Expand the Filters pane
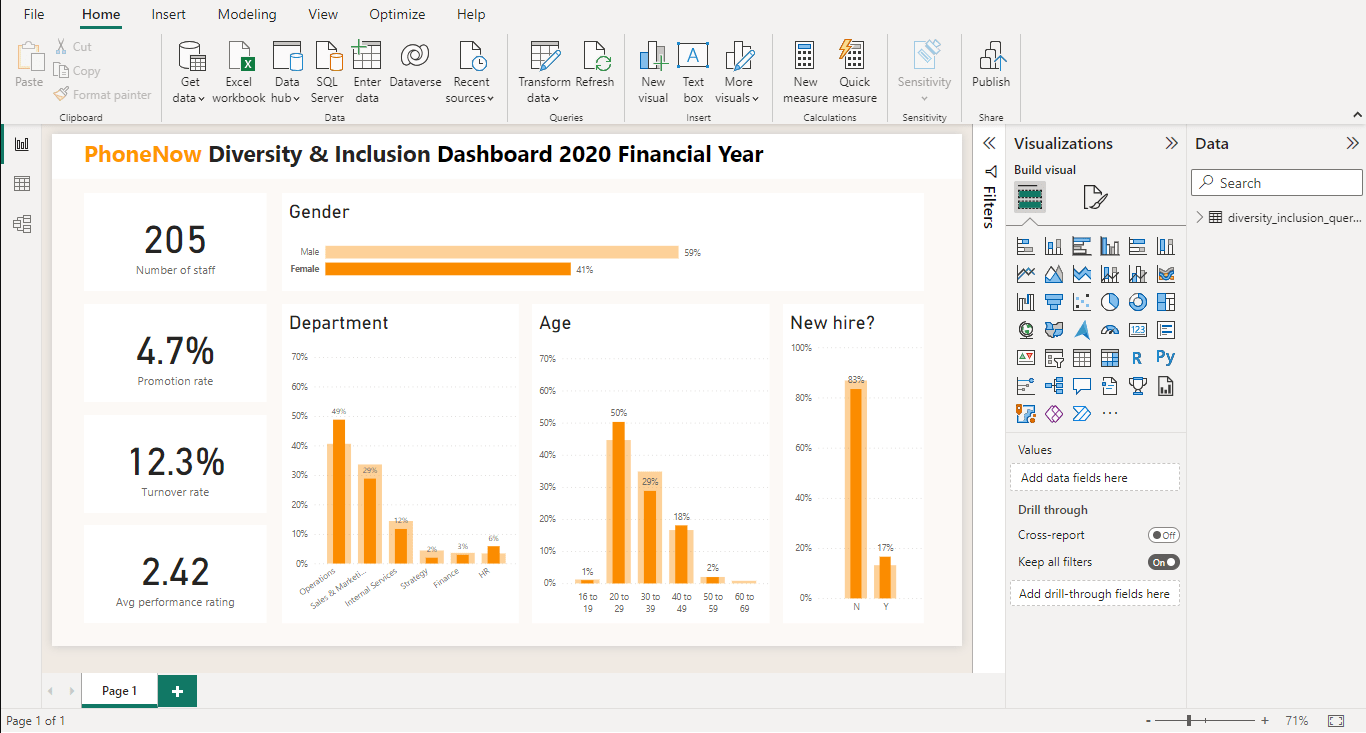This screenshot has width=1366, height=733. 989,143
